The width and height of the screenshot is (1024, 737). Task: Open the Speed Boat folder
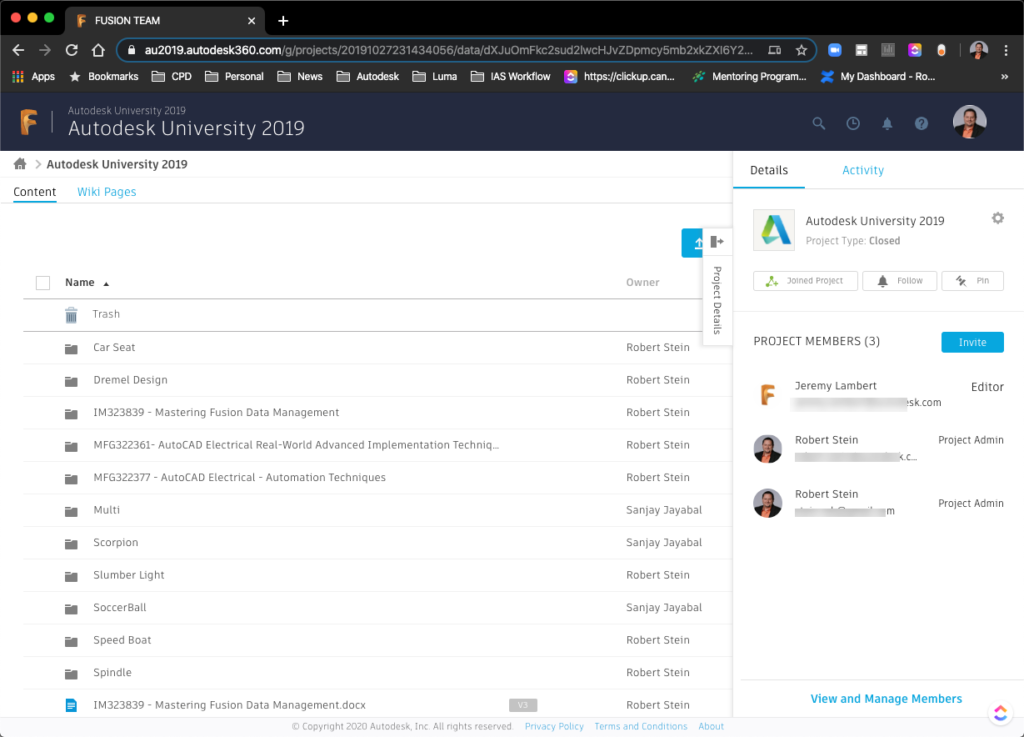click(x=122, y=640)
